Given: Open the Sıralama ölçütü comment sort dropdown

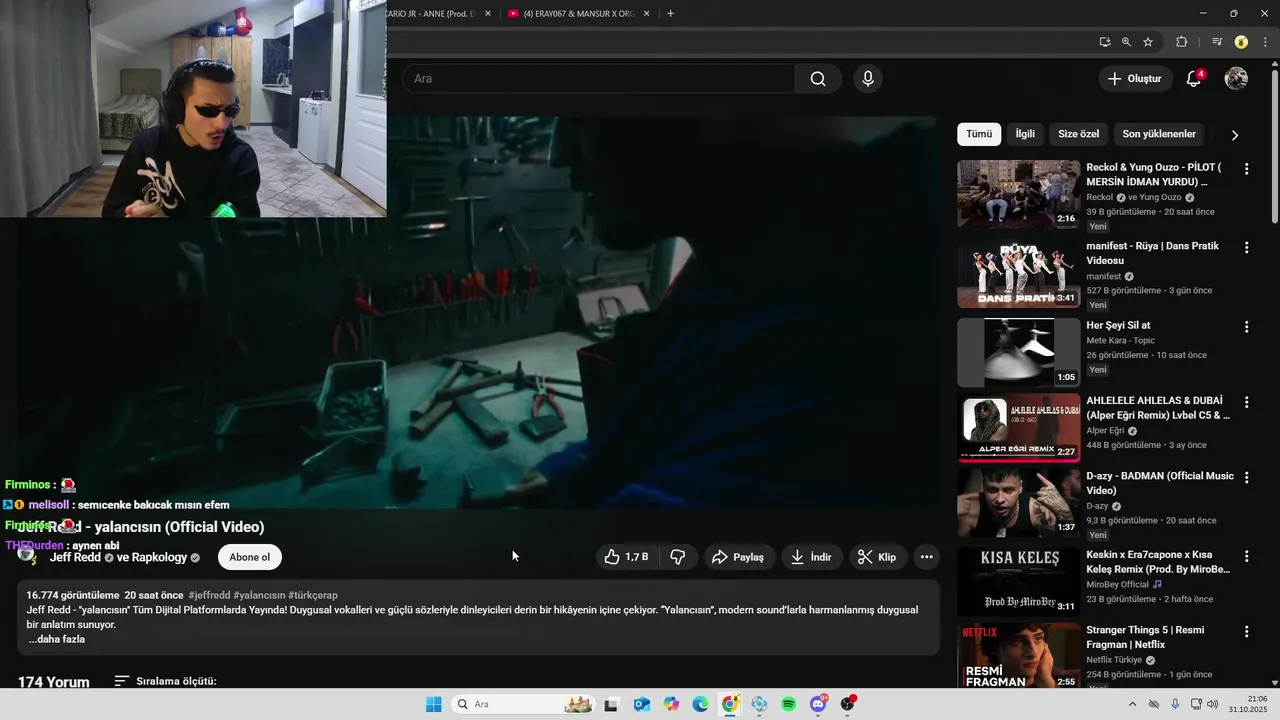Looking at the screenshot, I should (165, 681).
